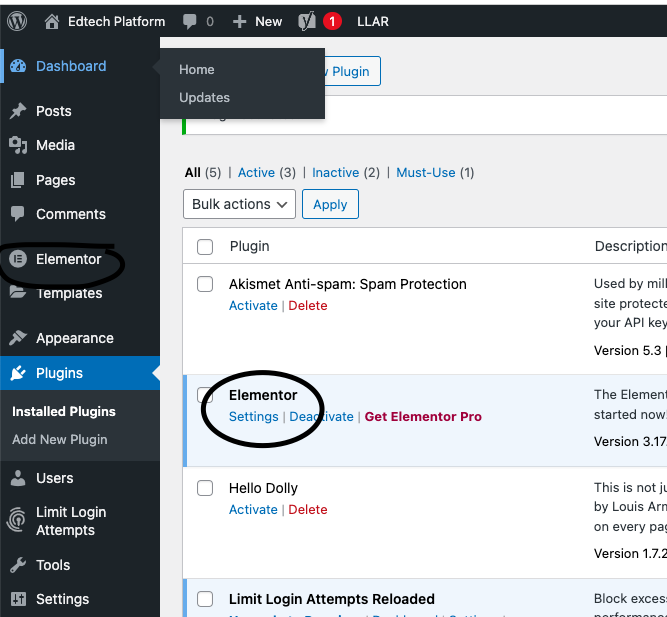Image resolution: width=667 pixels, height=617 pixels.
Task: Click the home icon beside Edtech Platform
Action: click(52, 21)
